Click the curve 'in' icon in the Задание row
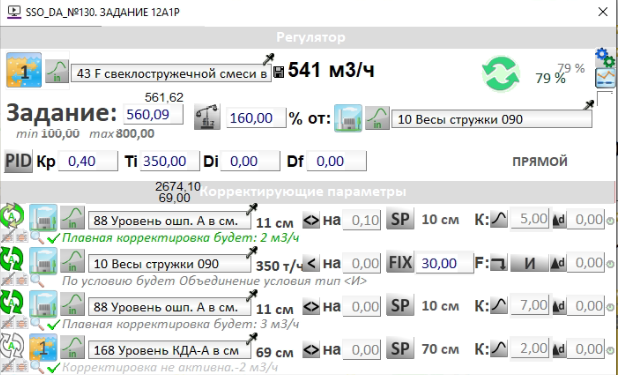The height and width of the screenshot is (375, 618). 377,118
